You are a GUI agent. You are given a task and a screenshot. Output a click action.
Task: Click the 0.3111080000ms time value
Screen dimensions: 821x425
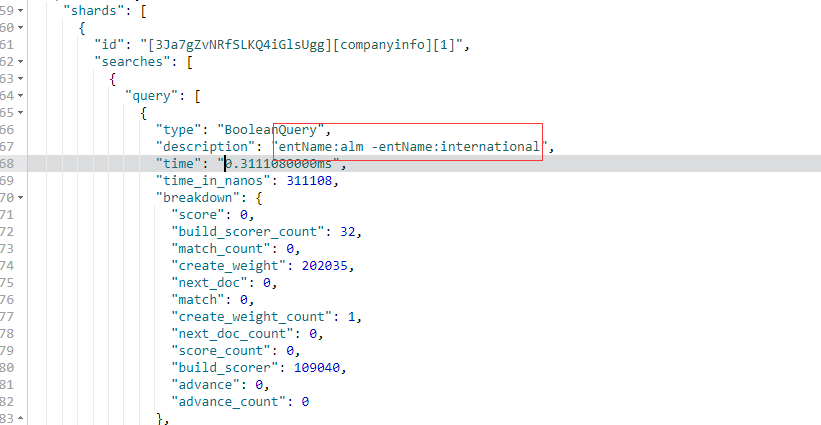coord(278,163)
